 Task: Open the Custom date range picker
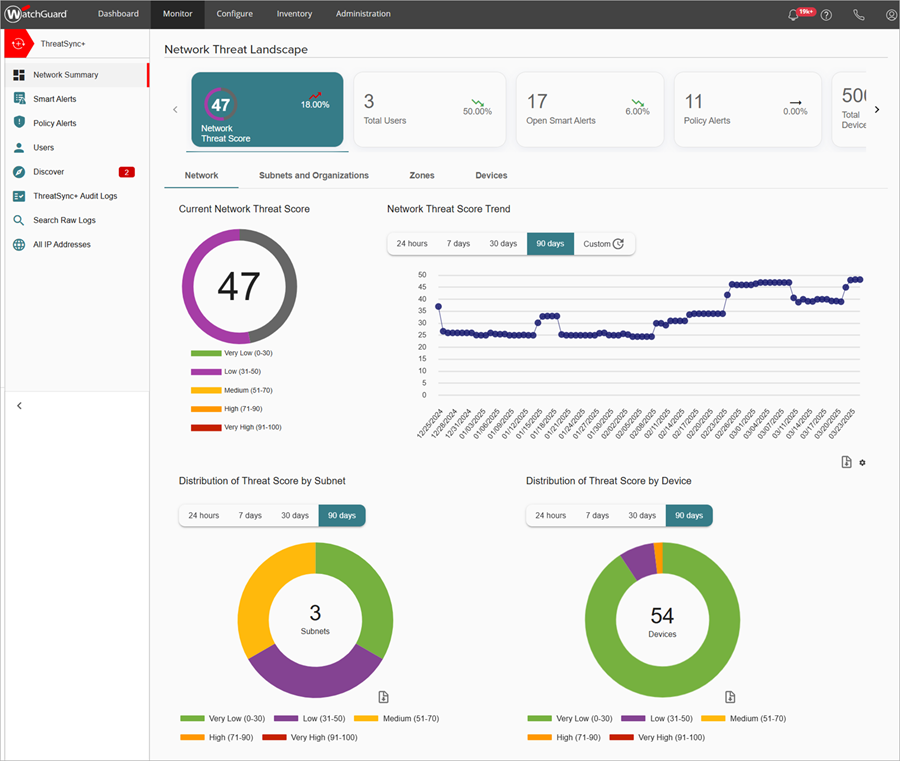(x=603, y=243)
